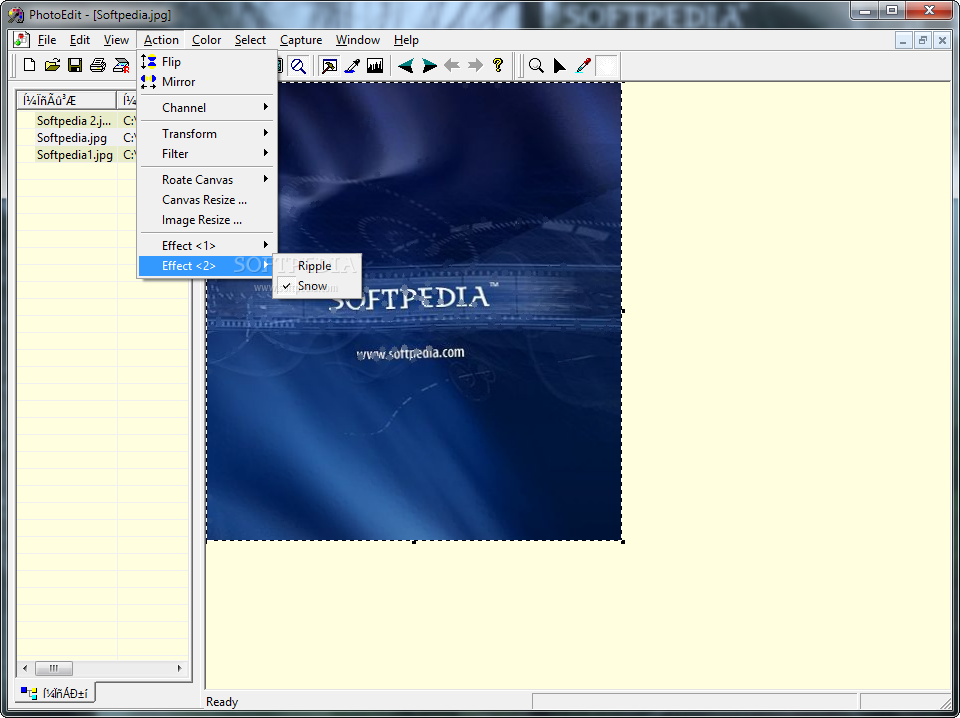Click the Softpedia image on the canvas
Viewport: 960px width, 718px height.
pyautogui.click(x=414, y=312)
